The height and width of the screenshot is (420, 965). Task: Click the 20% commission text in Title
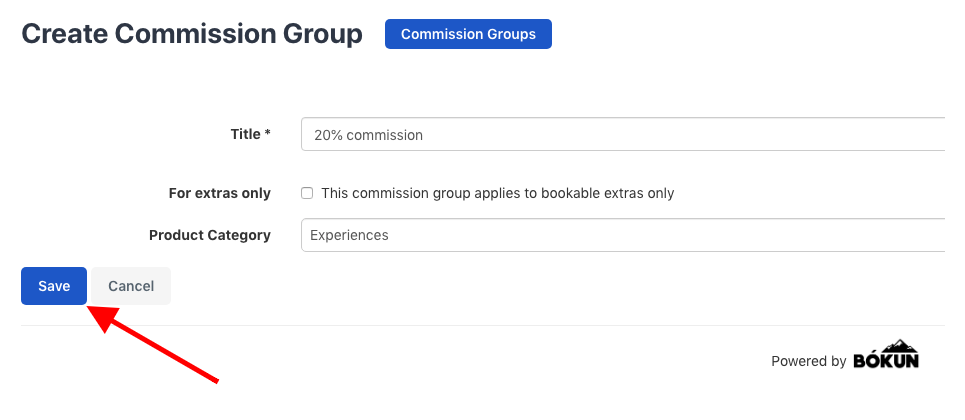369,135
